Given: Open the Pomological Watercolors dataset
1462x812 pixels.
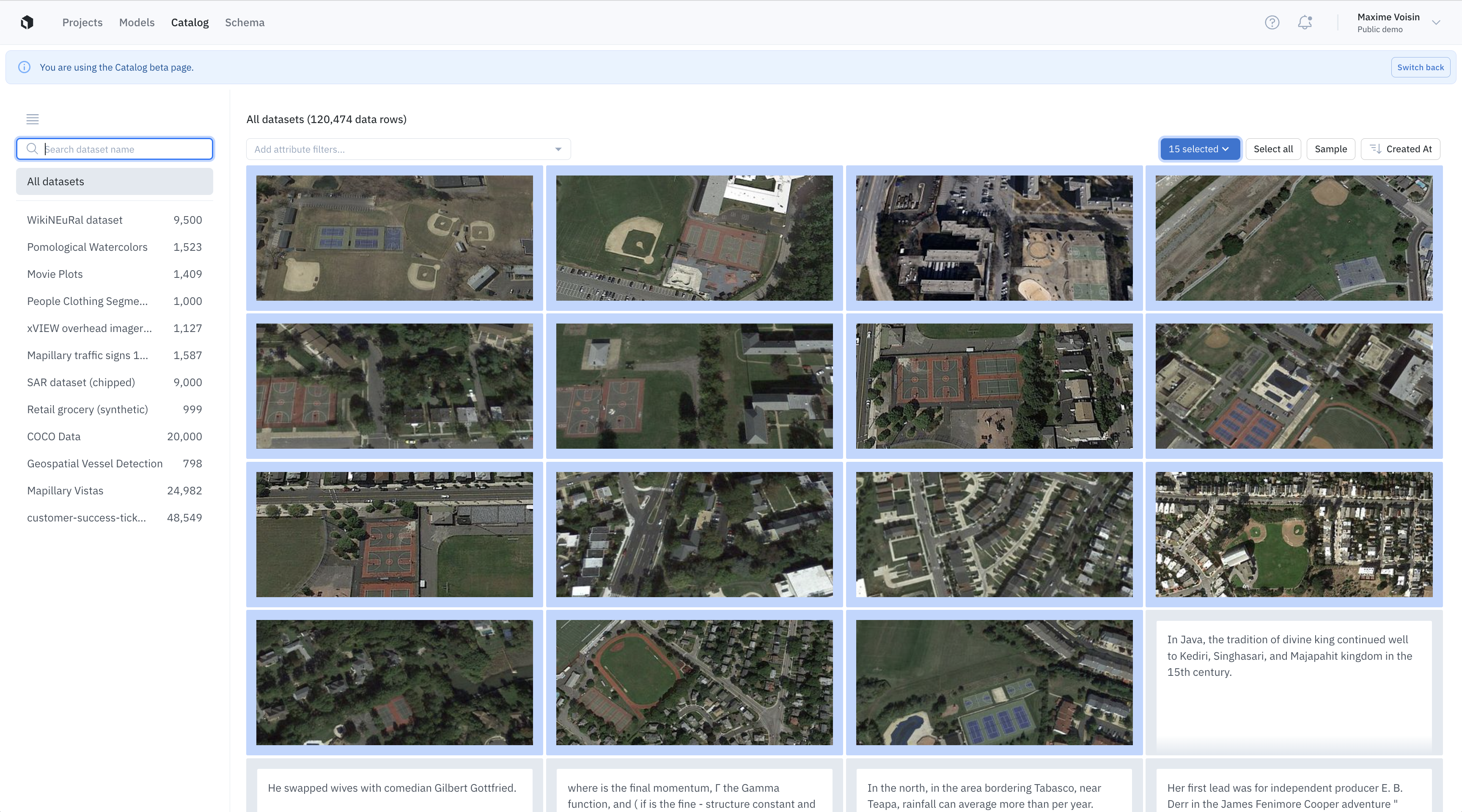Looking at the screenshot, I should click(115, 247).
